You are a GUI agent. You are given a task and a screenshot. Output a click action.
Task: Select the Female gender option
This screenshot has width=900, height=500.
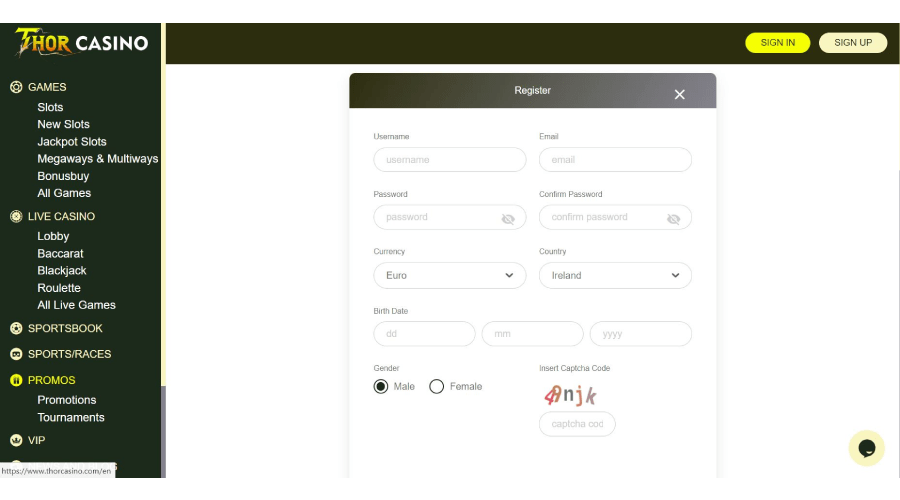coord(437,387)
